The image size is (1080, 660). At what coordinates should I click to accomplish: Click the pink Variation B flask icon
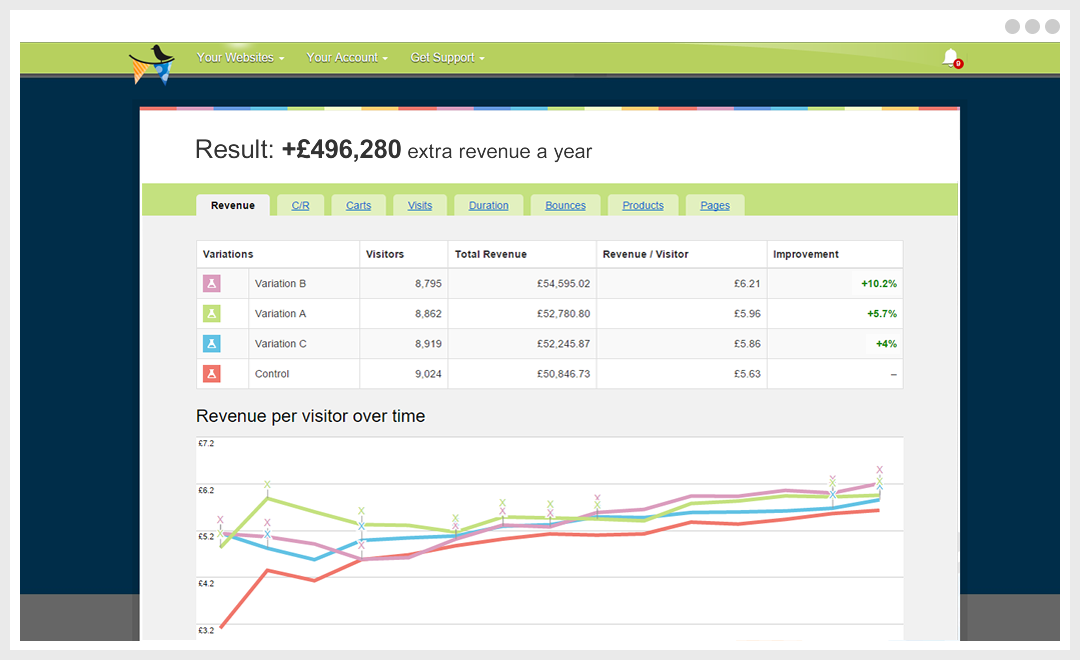click(x=211, y=283)
